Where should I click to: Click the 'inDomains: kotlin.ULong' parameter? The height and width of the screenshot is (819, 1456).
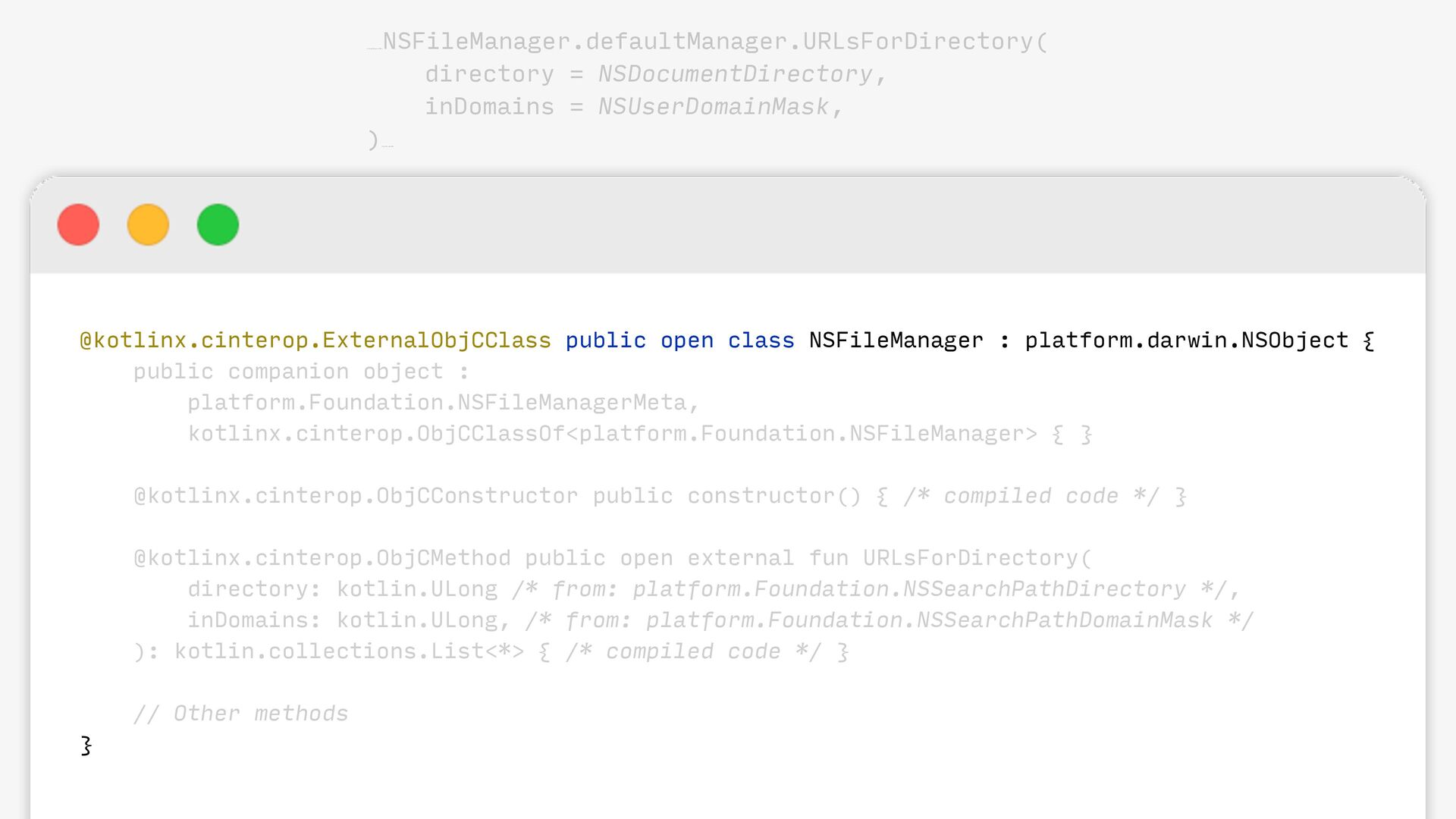click(343, 620)
